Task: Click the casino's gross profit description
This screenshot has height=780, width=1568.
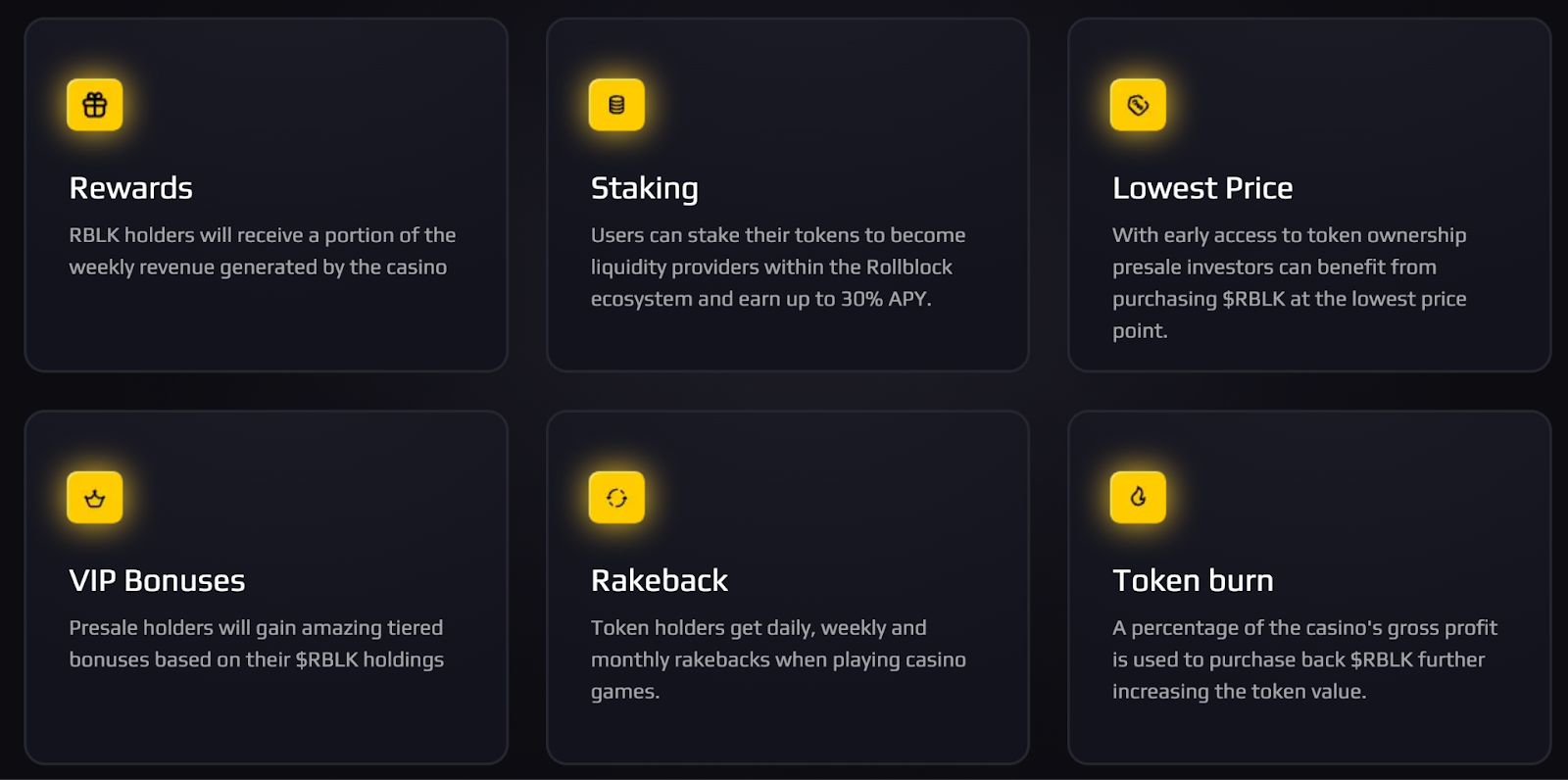Action: (1303, 659)
